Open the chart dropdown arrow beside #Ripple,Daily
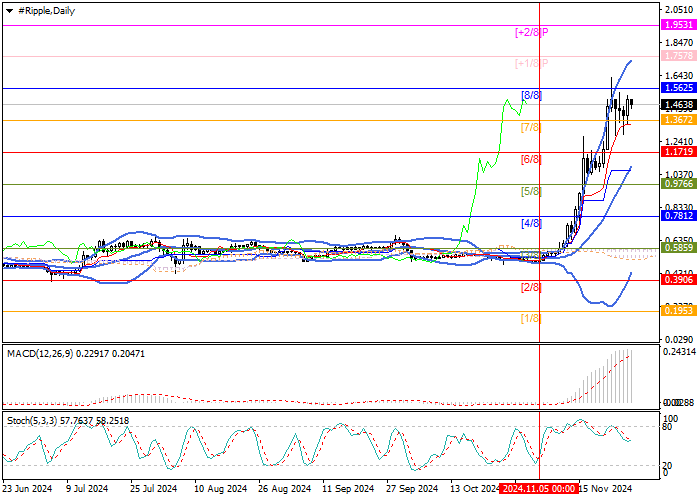This screenshot has height=500, width=700. pos(9,11)
